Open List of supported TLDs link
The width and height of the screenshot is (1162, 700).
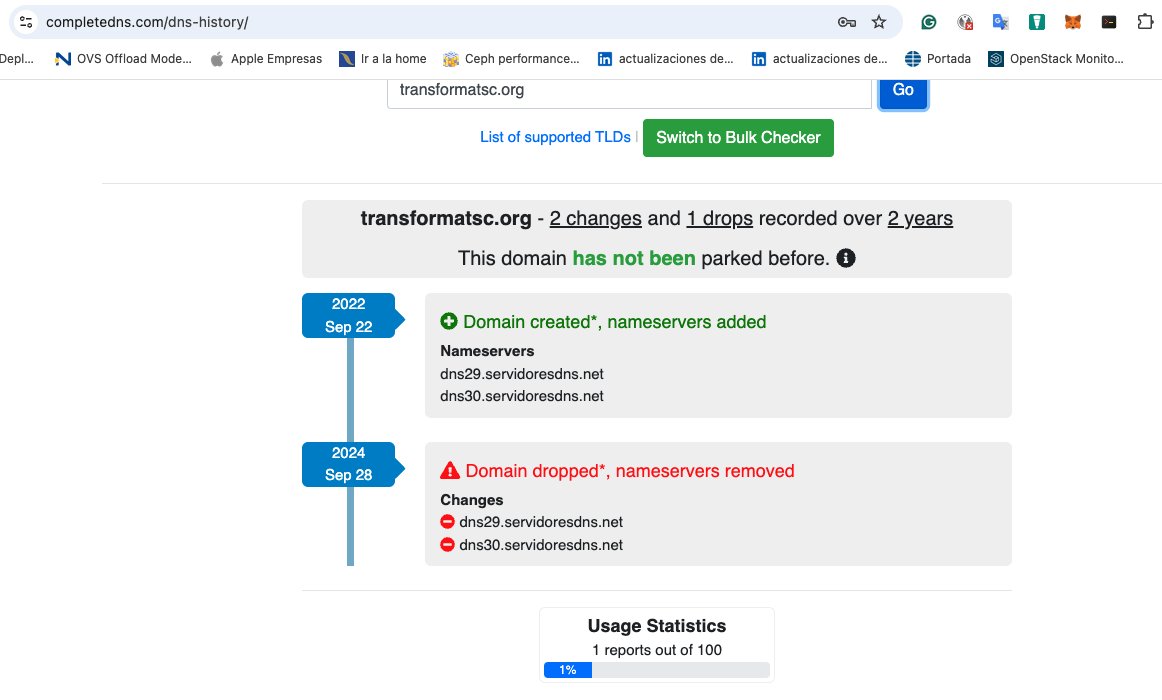pyautogui.click(x=555, y=137)
